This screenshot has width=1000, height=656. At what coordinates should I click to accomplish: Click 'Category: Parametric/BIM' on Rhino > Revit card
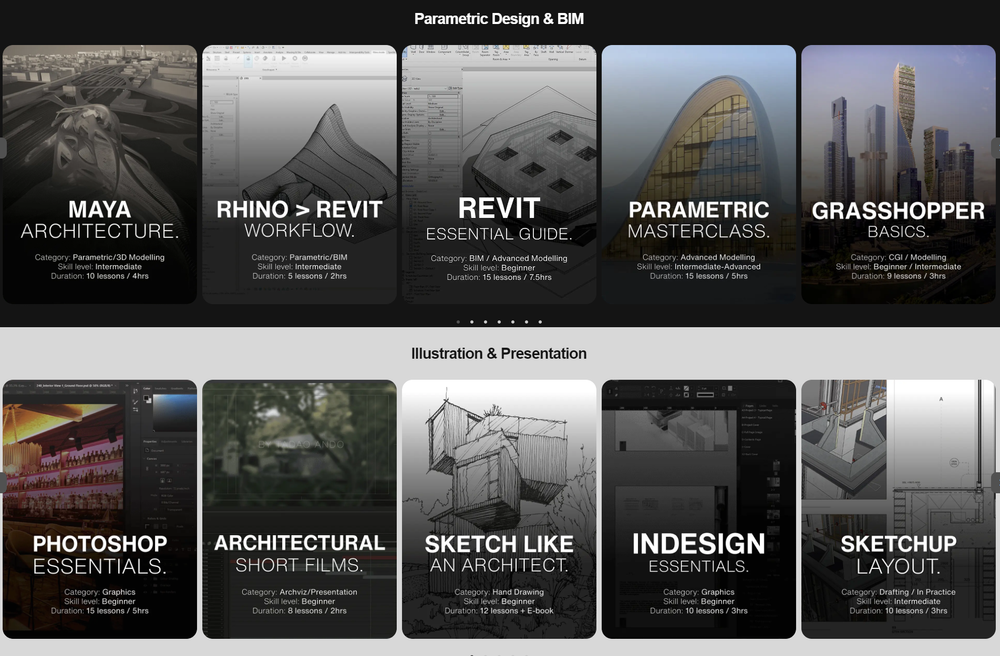click(x=300, y=258)
